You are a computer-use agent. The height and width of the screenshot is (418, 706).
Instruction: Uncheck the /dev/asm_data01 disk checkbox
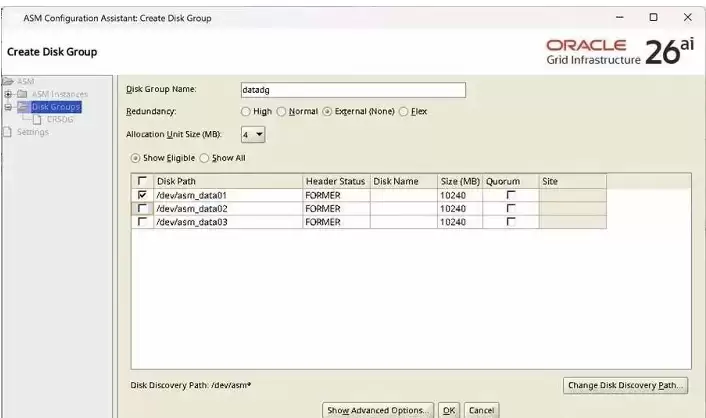pos(142,195)
